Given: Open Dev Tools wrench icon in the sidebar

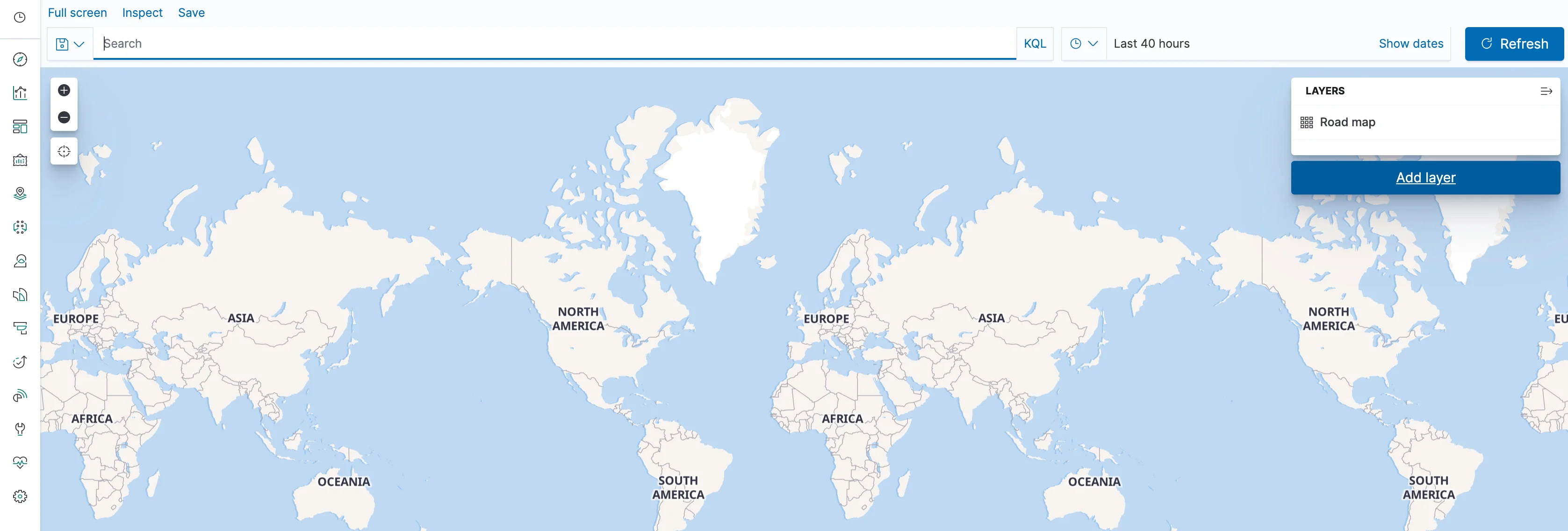Looking at the screenshot, I should (20, 429).
